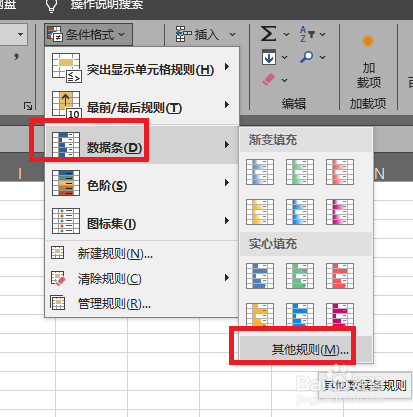Choose 新建规则(N)... menu entry
Image resolution: width=413 pixels, height=417 pixels.
(x=142, y=253)
